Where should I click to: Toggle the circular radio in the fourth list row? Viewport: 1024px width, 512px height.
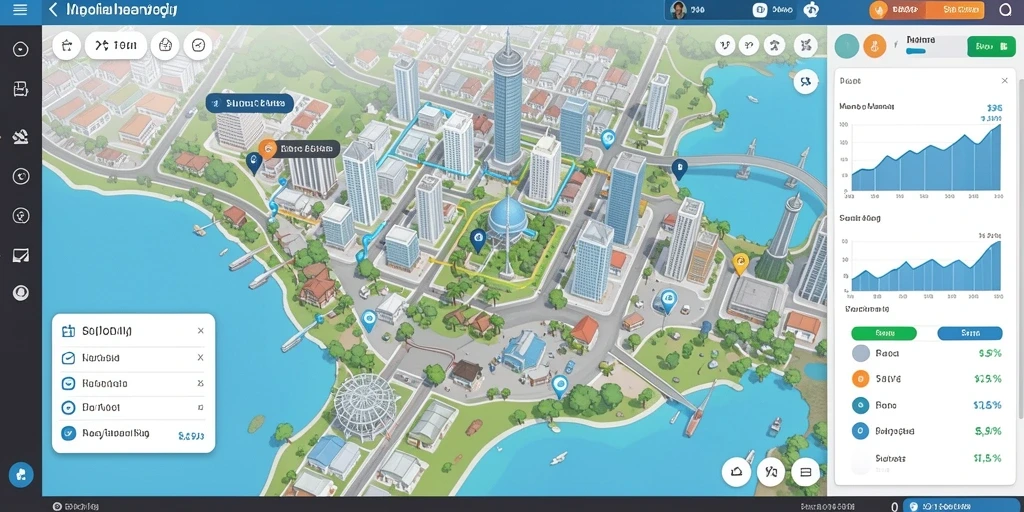[x=68, y=408]
